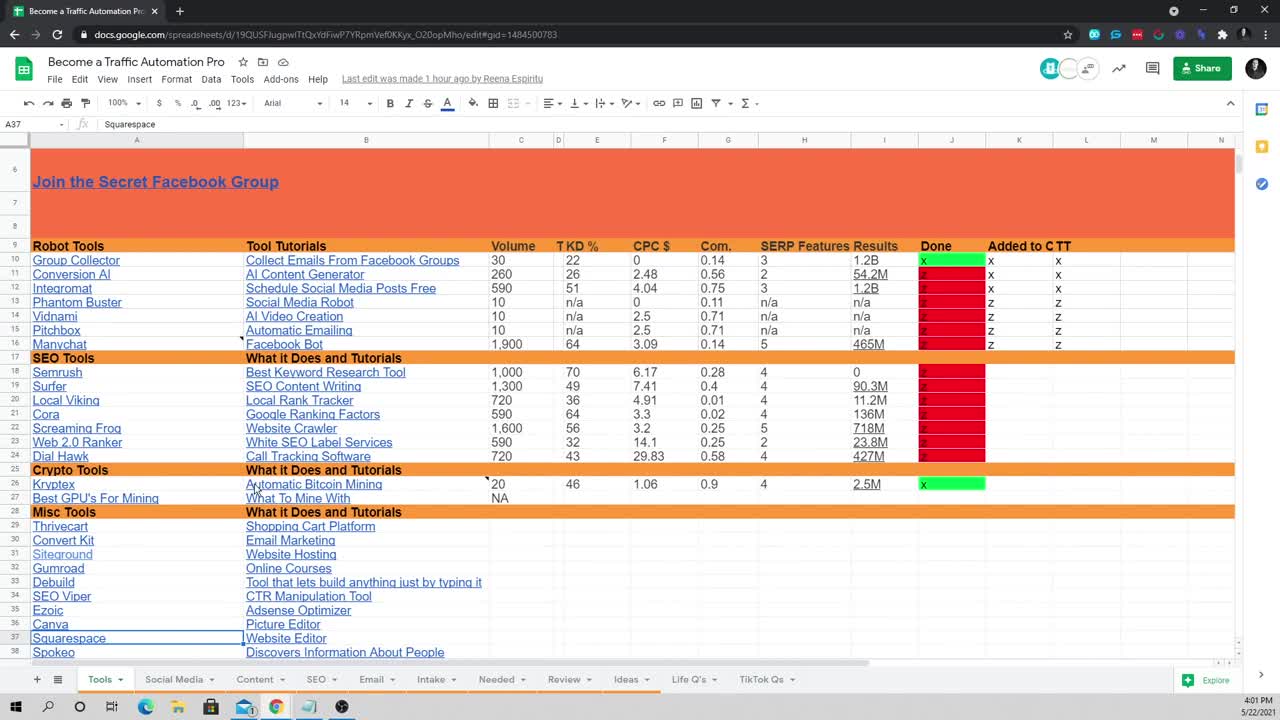Open the fill color picker
This screenshot has width=1280, height=720.
473,103
